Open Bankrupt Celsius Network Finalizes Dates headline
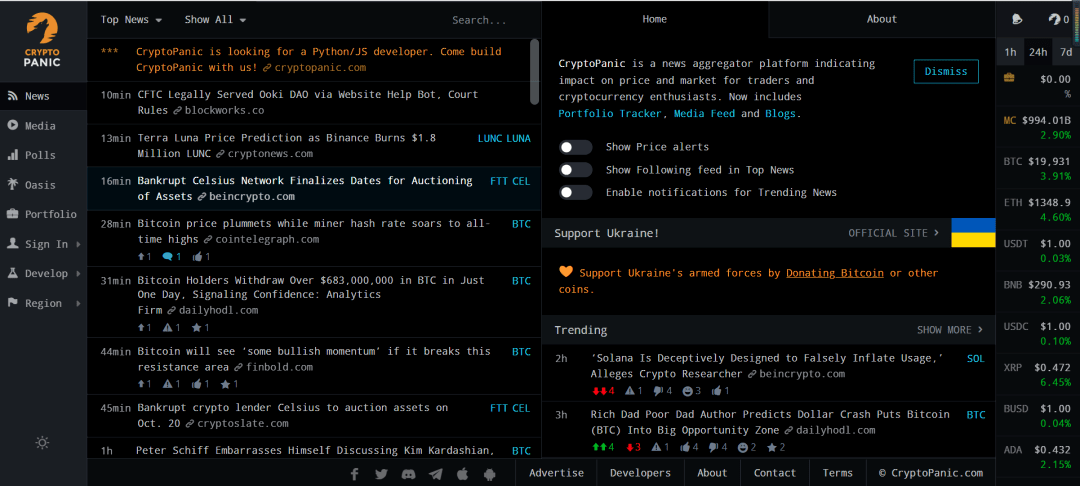Viewport: 1080px width, 486px height. pos(305,188)
